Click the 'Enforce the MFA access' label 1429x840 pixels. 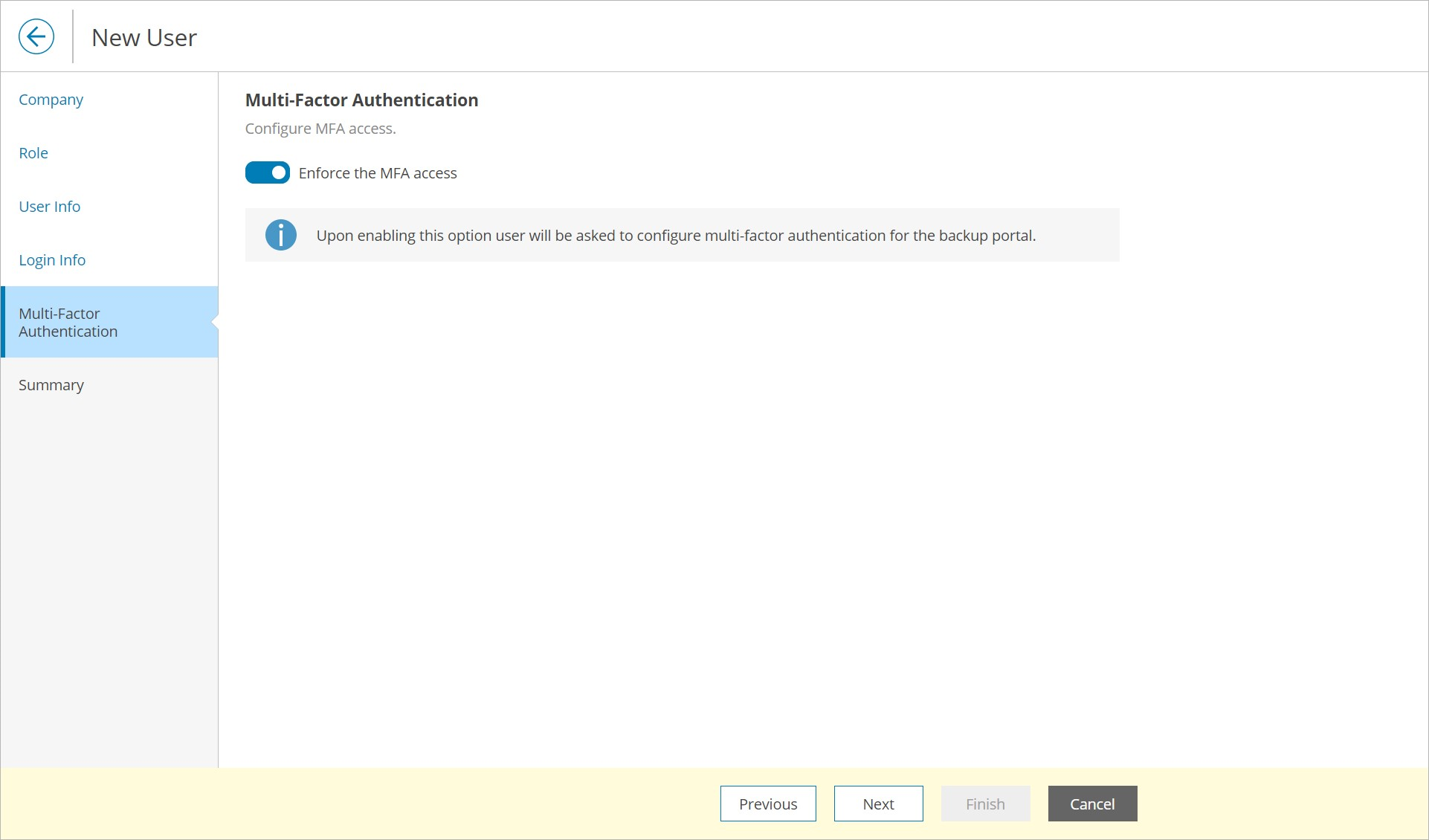(x=377, y=173)
